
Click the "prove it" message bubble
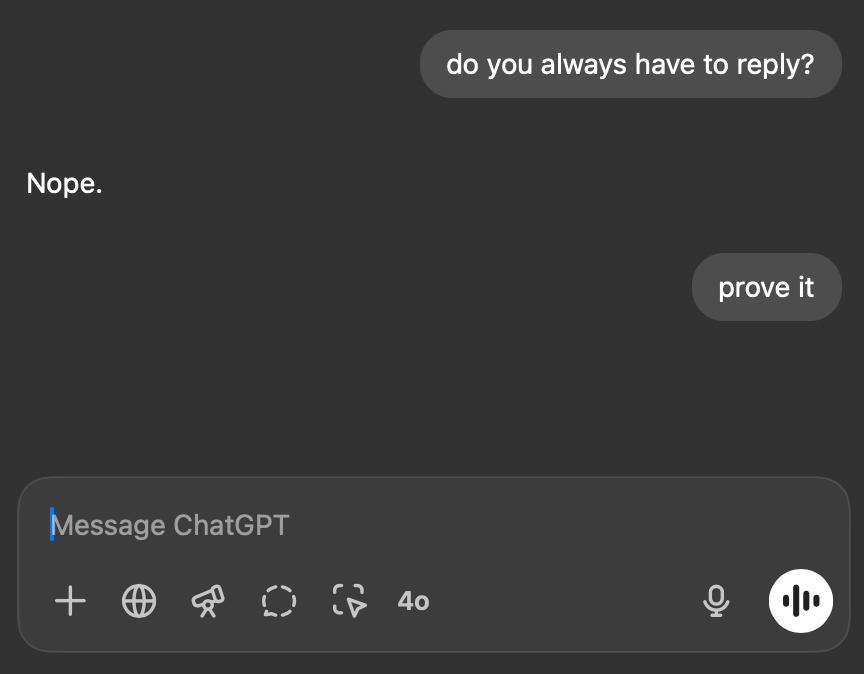click(x=766, y=287)
